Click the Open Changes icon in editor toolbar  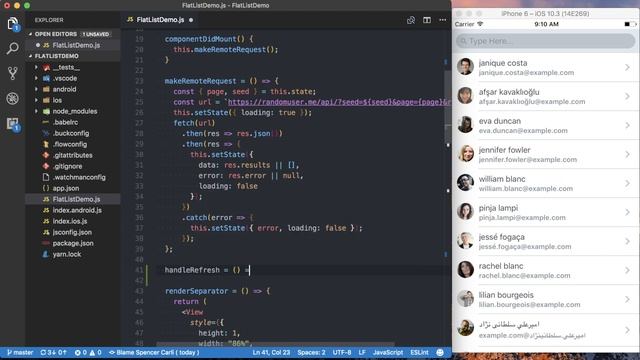(411, 20)
